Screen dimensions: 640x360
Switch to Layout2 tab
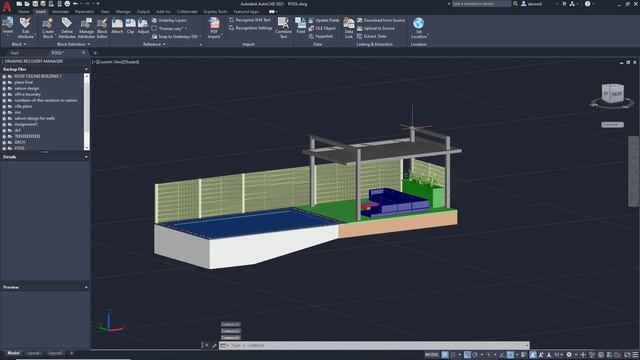56,353
